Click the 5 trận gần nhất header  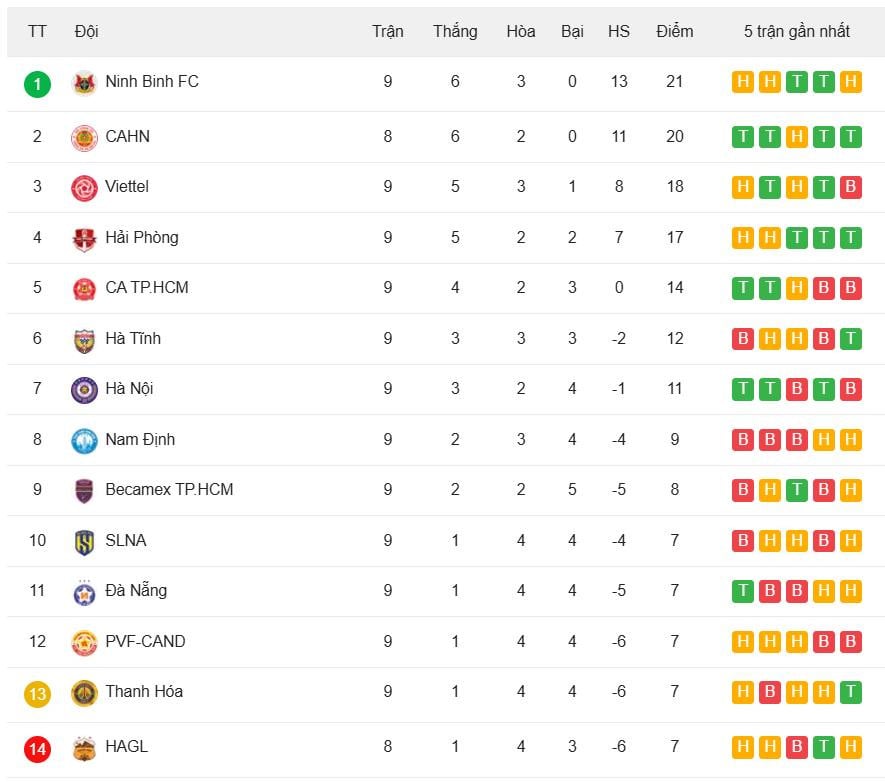coord(797,31)
